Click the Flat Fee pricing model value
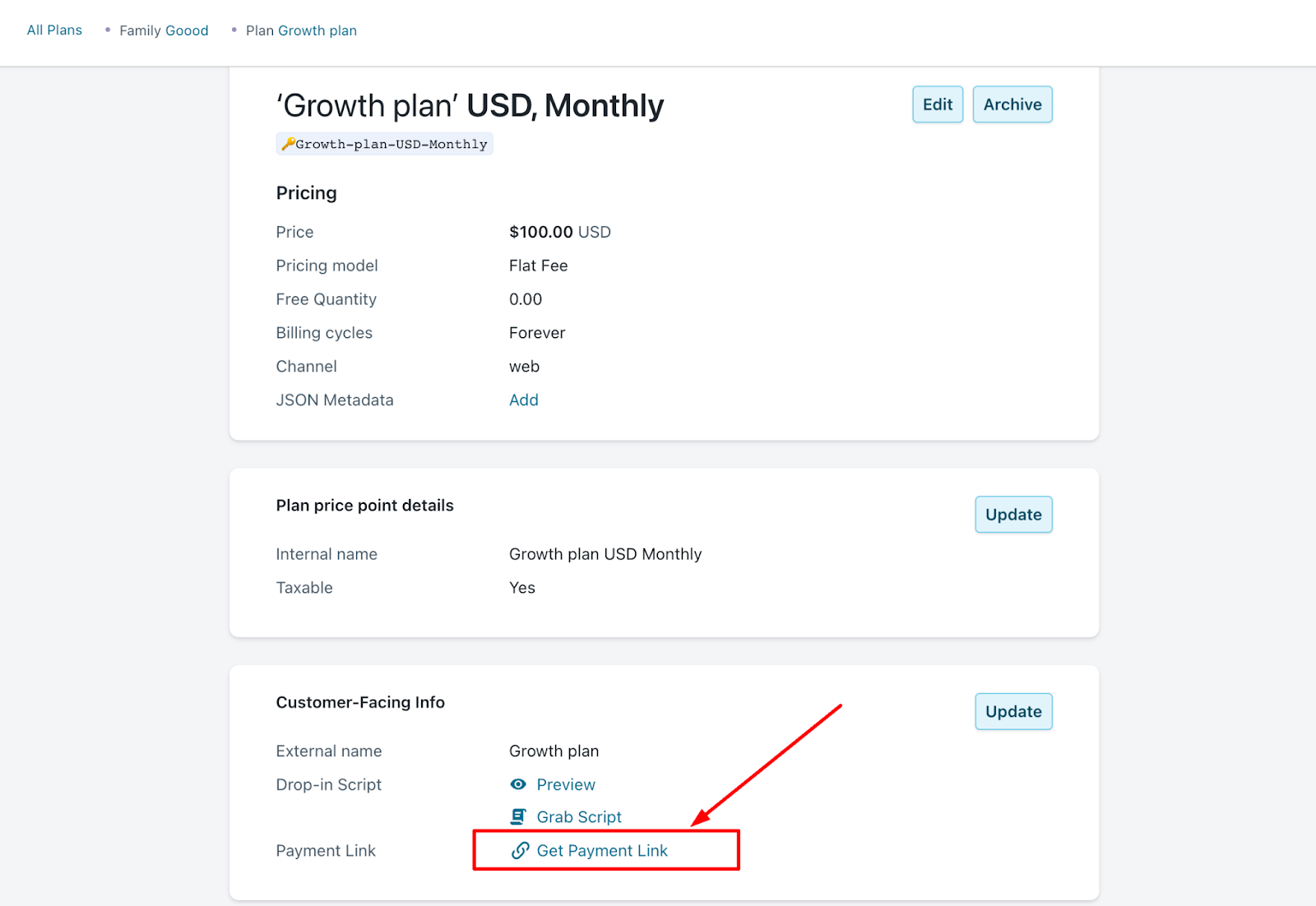 click(539, 266)
